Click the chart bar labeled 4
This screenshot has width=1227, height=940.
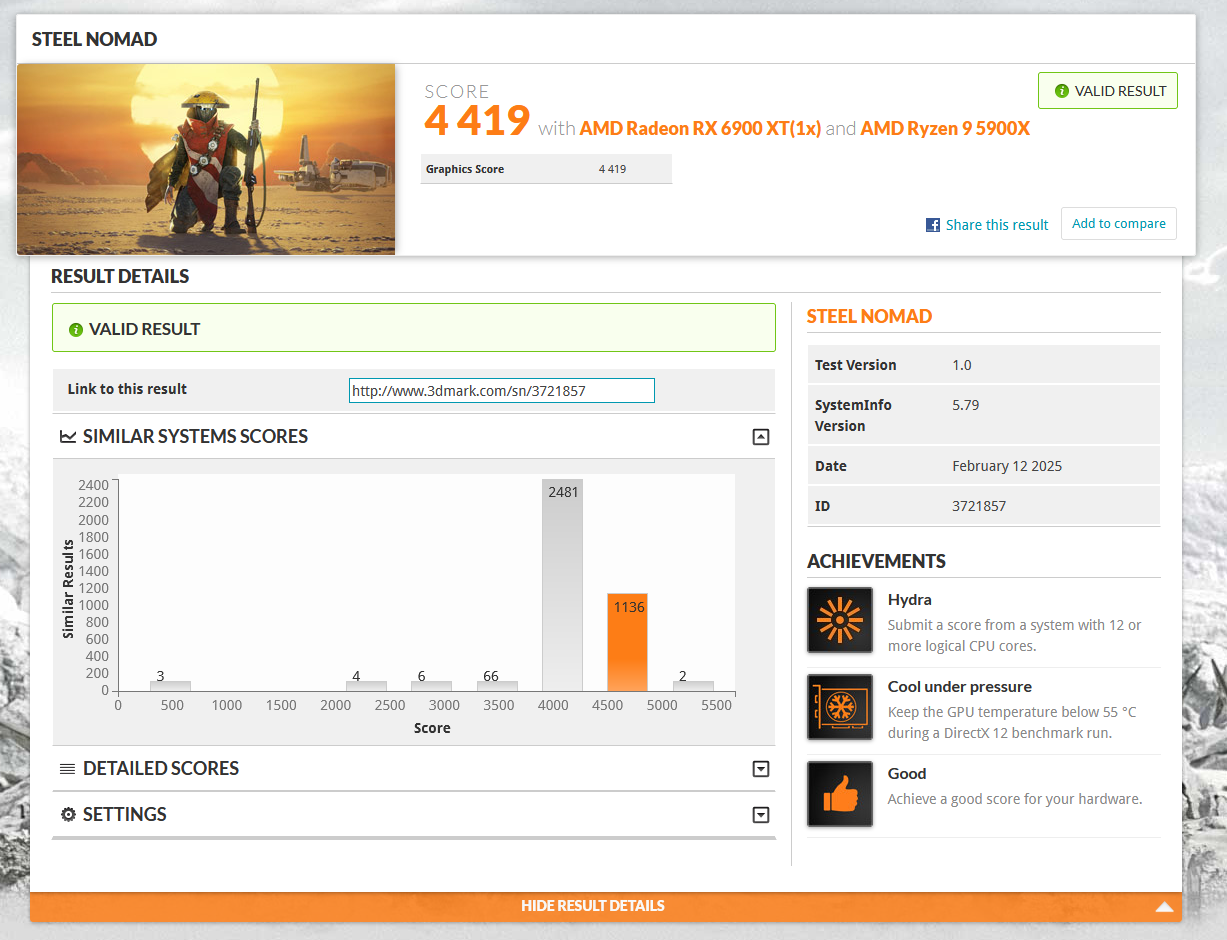pyautogui.click(x=366, y=686)
